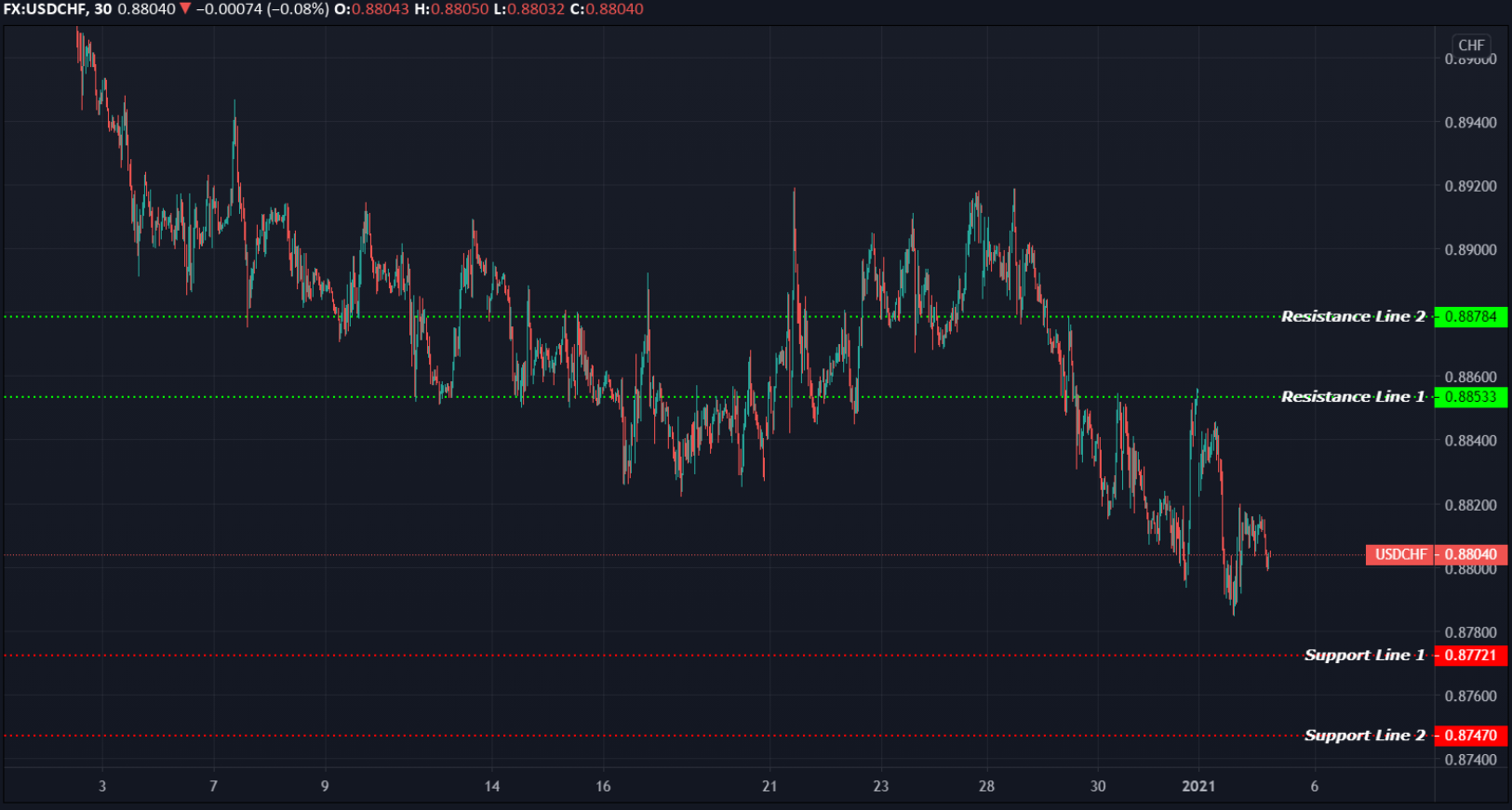
Task: Click the 7 date axis label
Action: pyautogui.click(x=213, y=787)
